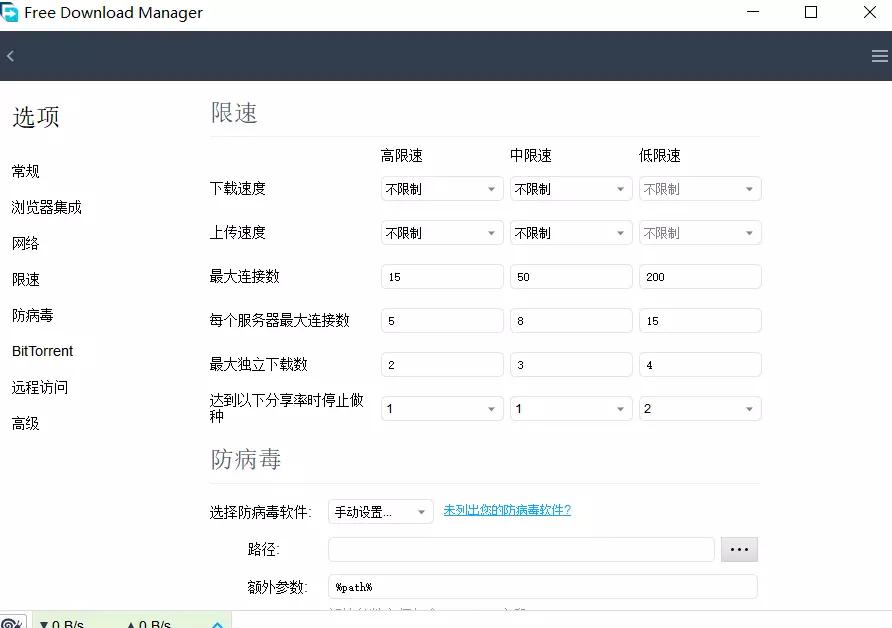
Task: Click the 未列出你的防病毒软件 link
Action: pyautogui.click(x=508, y=511)
